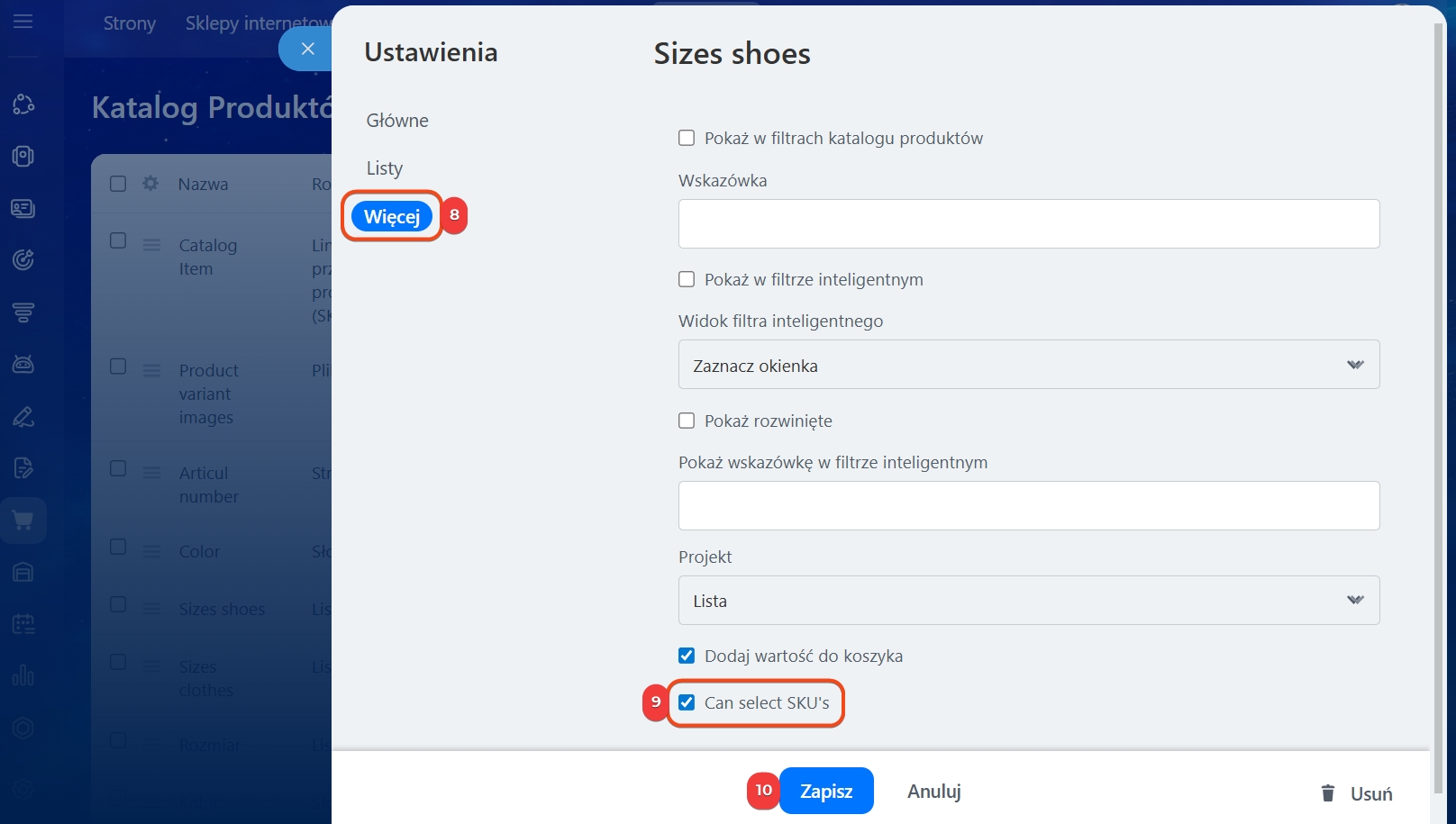Open the Projekt dropdown showing Lista
Image resolution: width=1456 pixels, height=824 pixels.
click(x=1028, y=601)
